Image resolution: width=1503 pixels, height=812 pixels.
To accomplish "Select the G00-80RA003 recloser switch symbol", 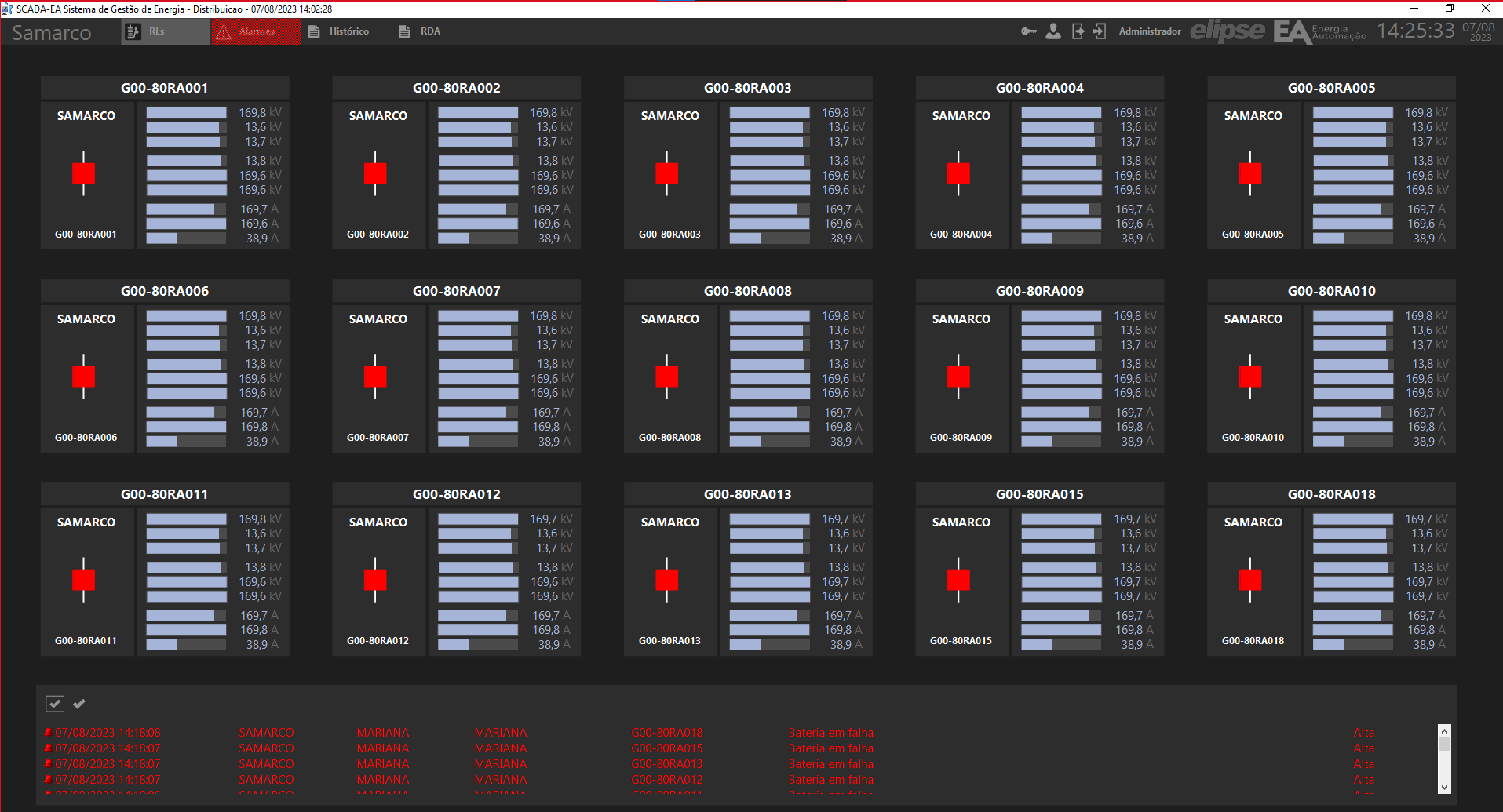I will coord(667,173).
